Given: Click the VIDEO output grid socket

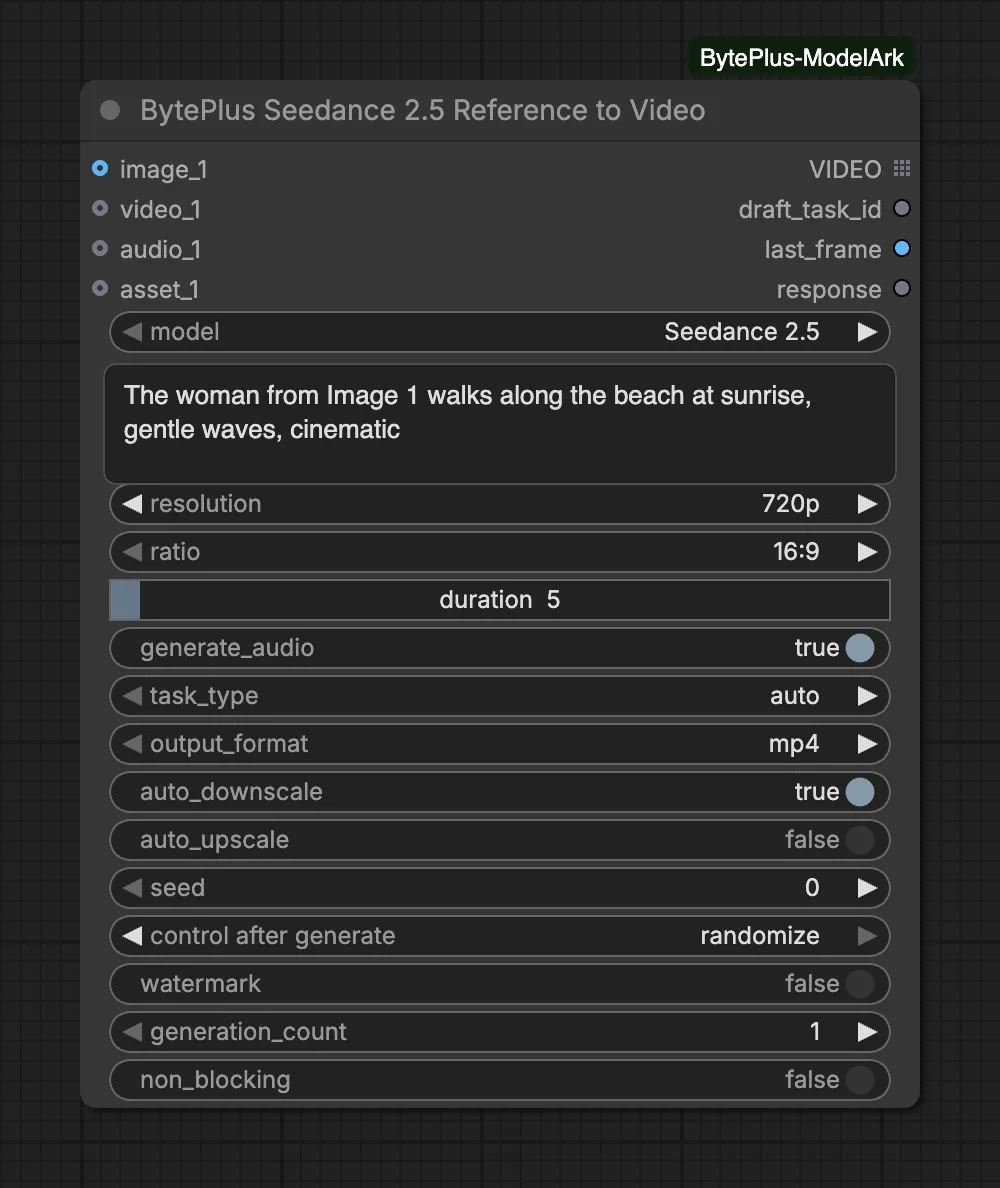Looking at the screenshot, I should pyautogui.click(x=902, y=168).
